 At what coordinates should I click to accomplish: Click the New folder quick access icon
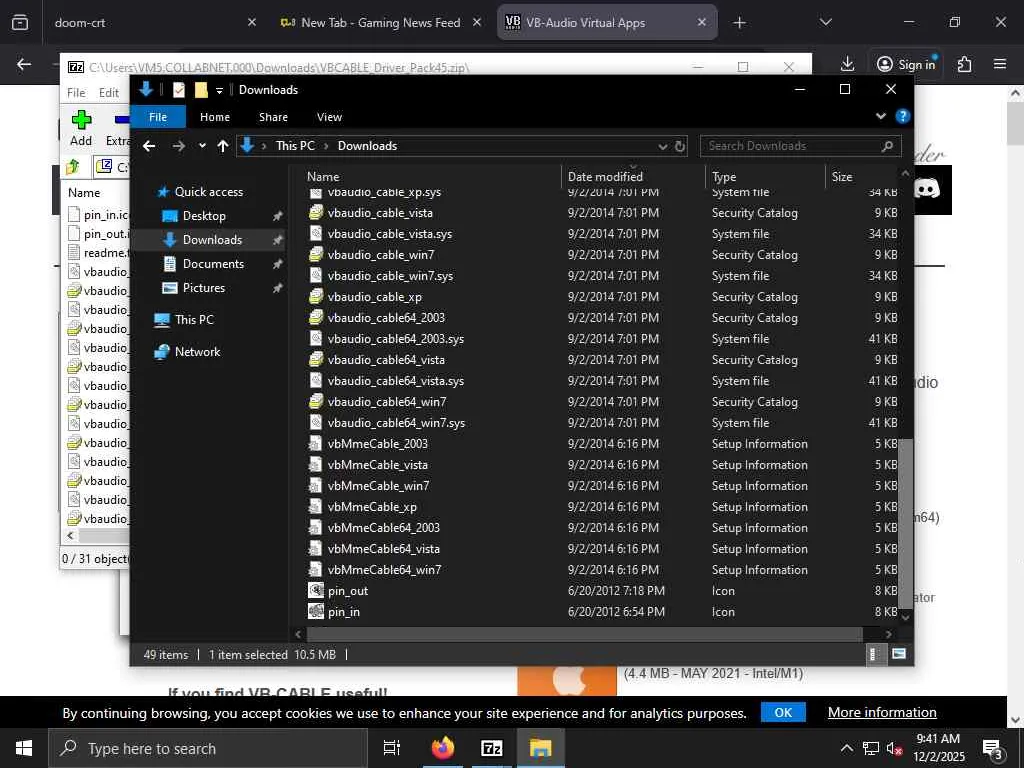point(201,89)
